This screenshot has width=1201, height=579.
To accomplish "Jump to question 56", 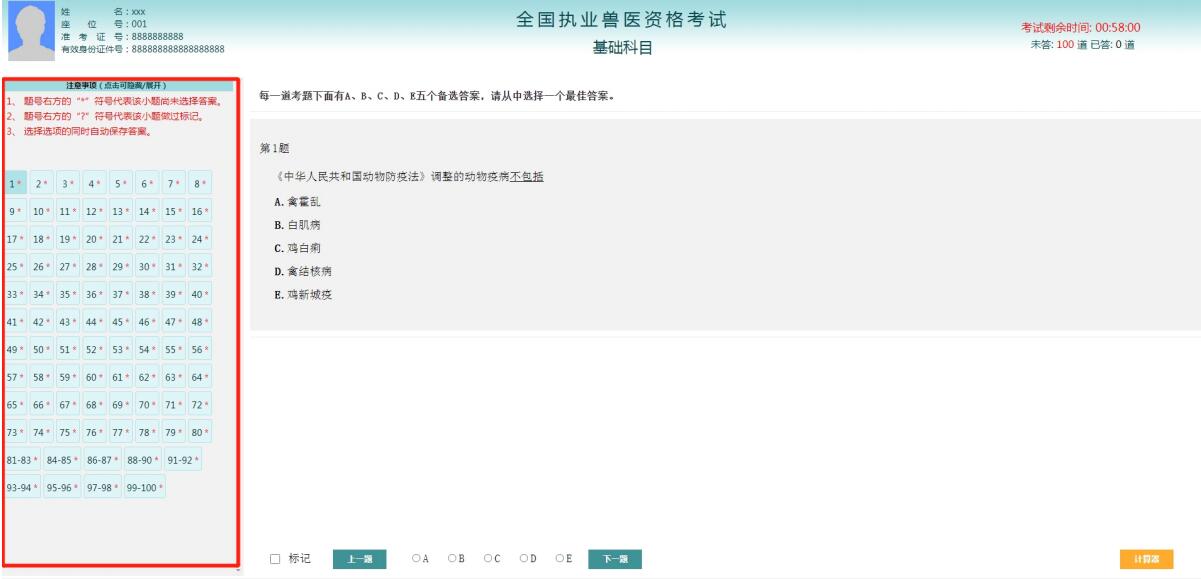I will click(x=200, y=349).
